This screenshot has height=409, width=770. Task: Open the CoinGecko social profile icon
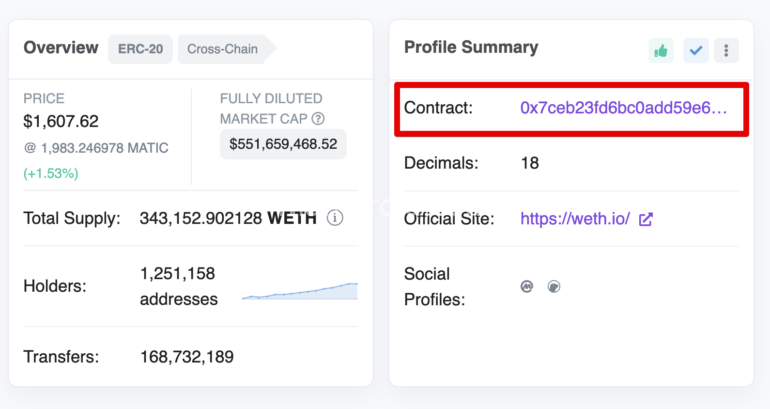point(554,286)
